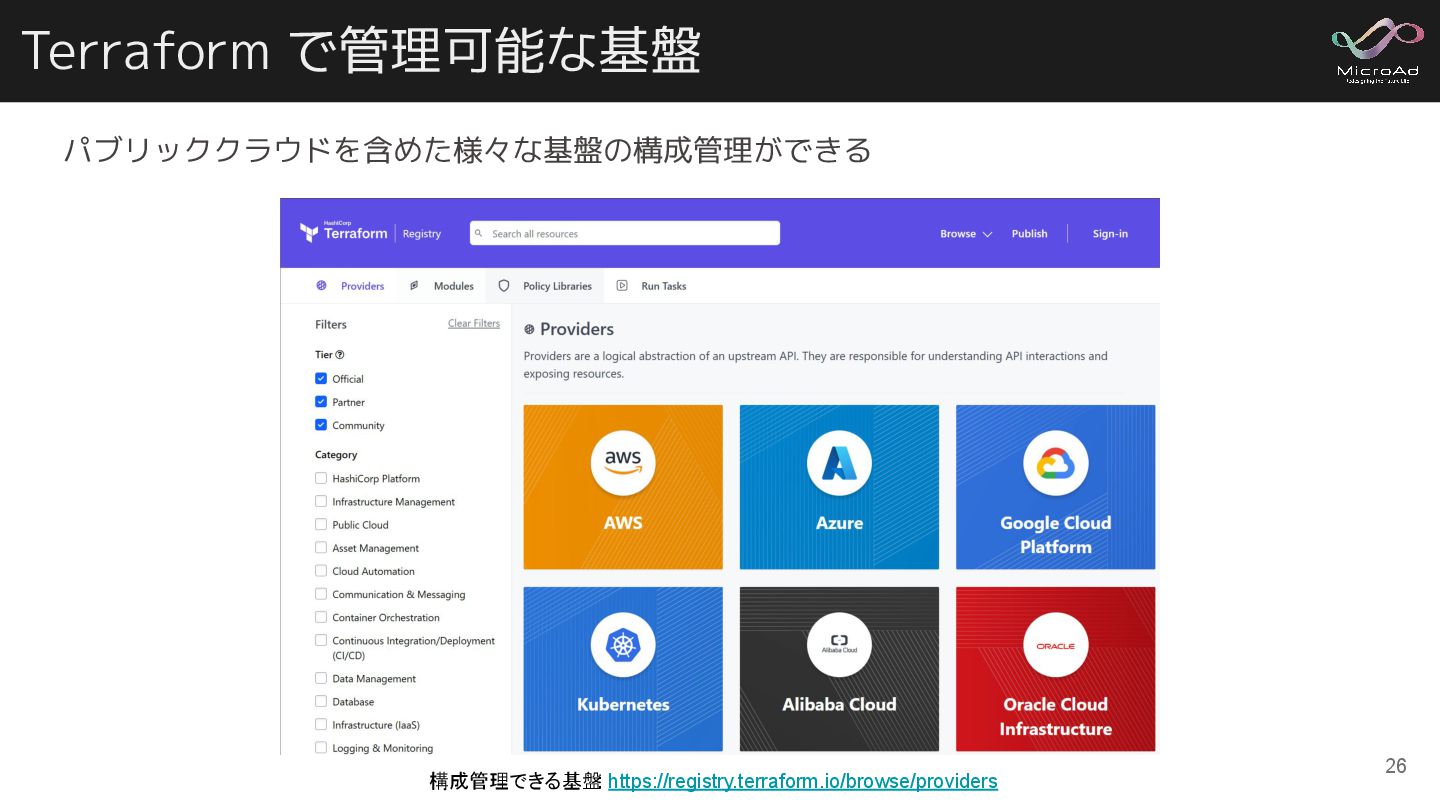Check the Communication & Messaging category
Image resolution: width=1440 pixels, height=810 pixels.
(x=321, y=593)
